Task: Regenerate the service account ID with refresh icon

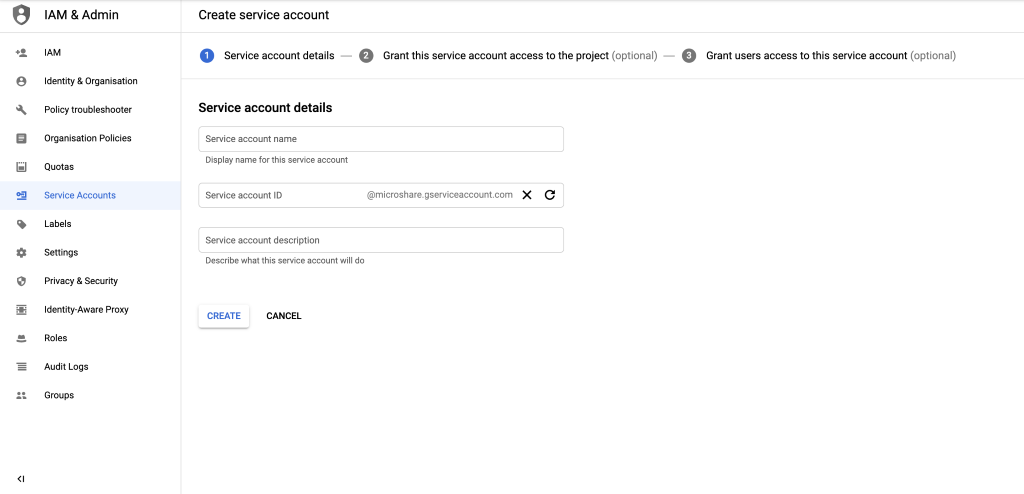Action: coord(549,195)
